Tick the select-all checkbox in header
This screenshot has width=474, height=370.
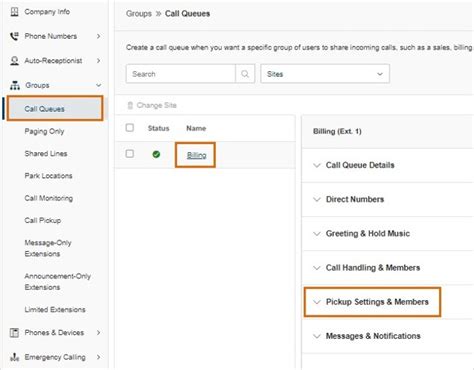[130, 128]
